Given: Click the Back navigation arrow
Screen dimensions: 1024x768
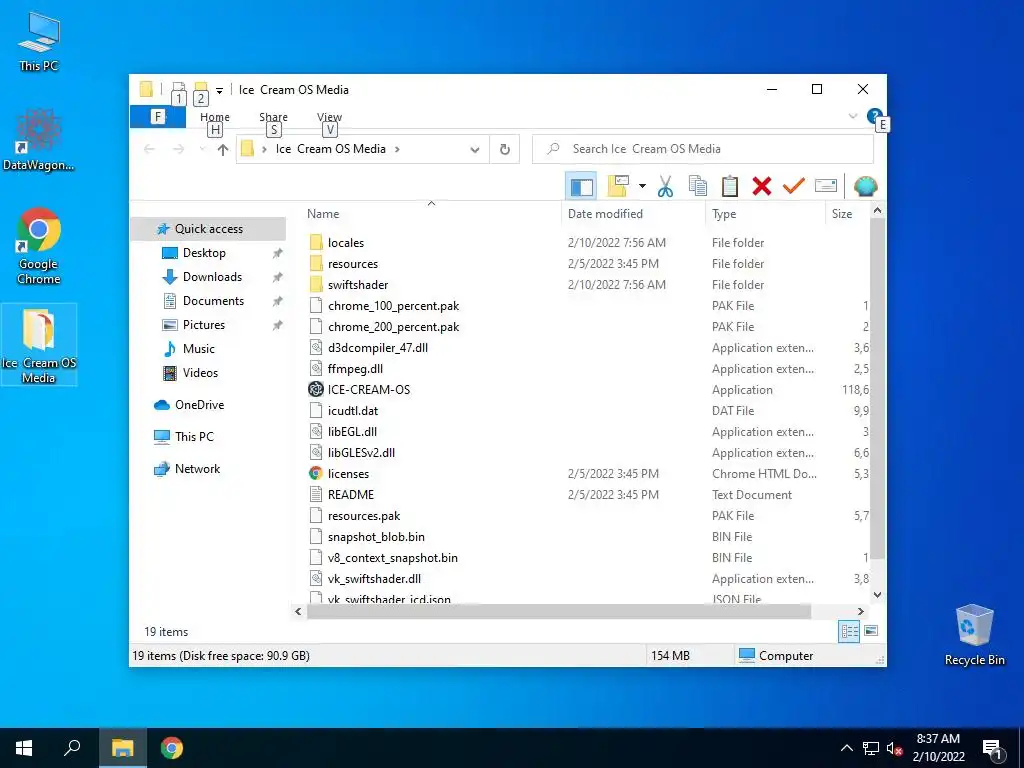Looking at the screenshot, I should coord(150,150).
